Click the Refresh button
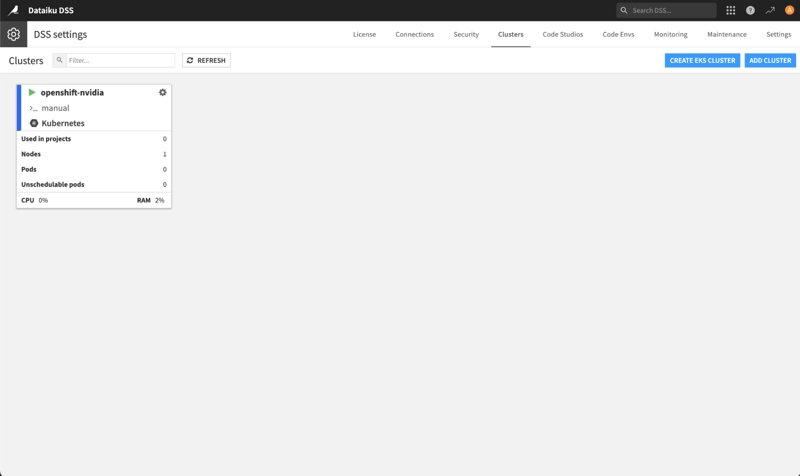 [x=206, y=60]
